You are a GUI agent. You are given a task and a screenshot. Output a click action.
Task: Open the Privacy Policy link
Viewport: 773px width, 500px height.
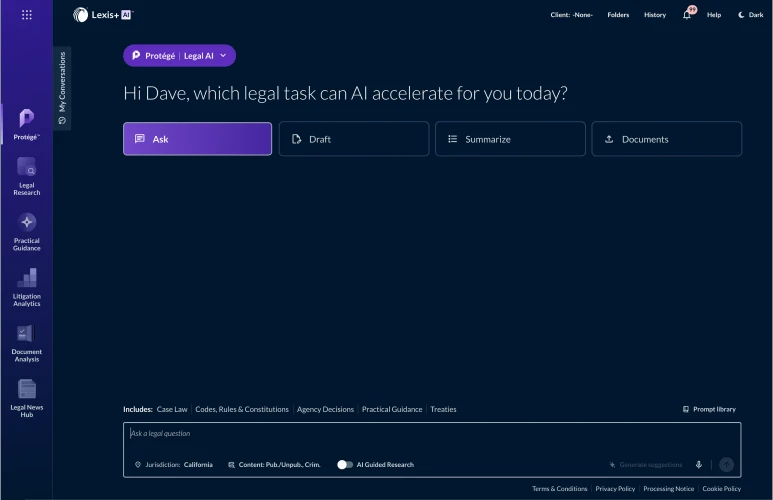point(615,489)
